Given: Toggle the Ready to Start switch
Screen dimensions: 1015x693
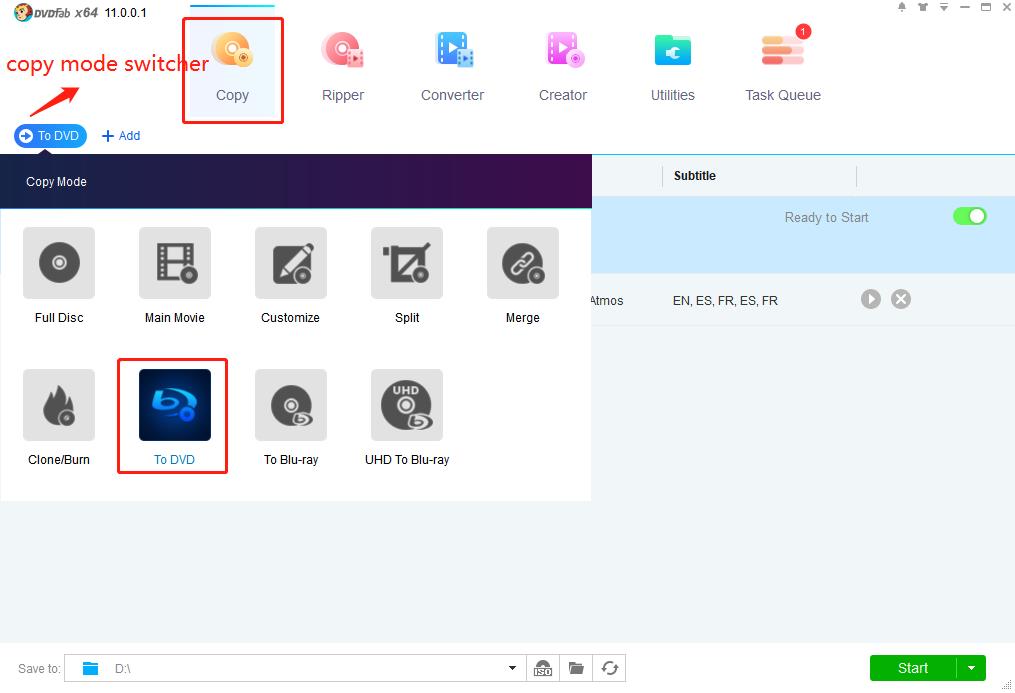Looking at the screenshot, I should [x=969, y=215].
